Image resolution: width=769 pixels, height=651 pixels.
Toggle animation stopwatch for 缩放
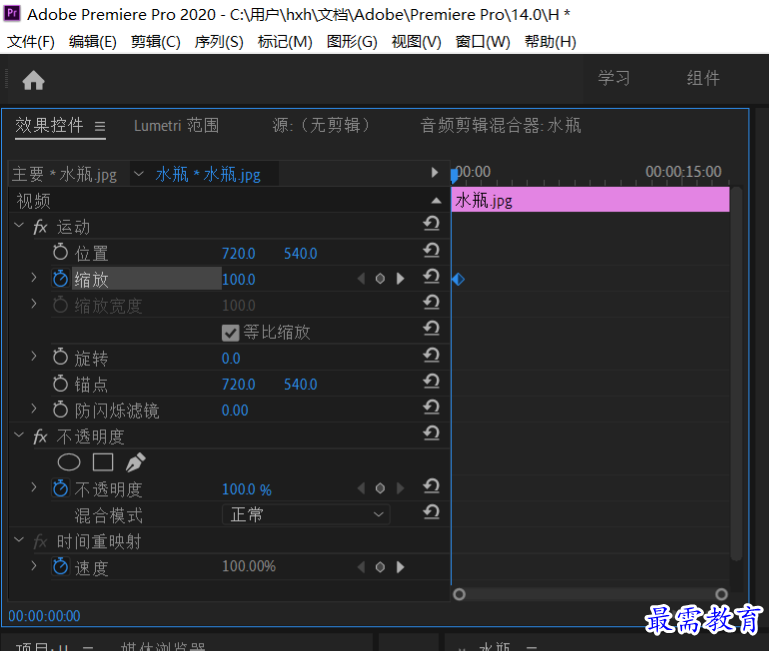[60, 279]
